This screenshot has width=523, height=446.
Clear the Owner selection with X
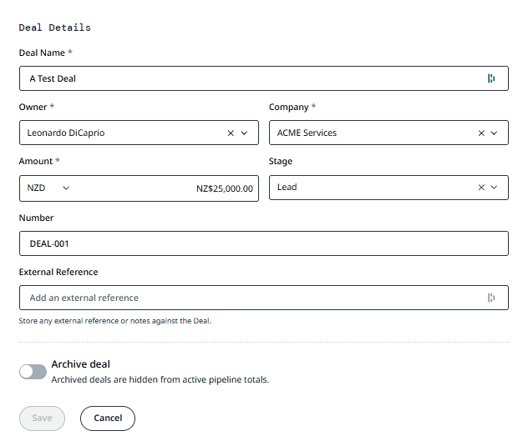230,133
